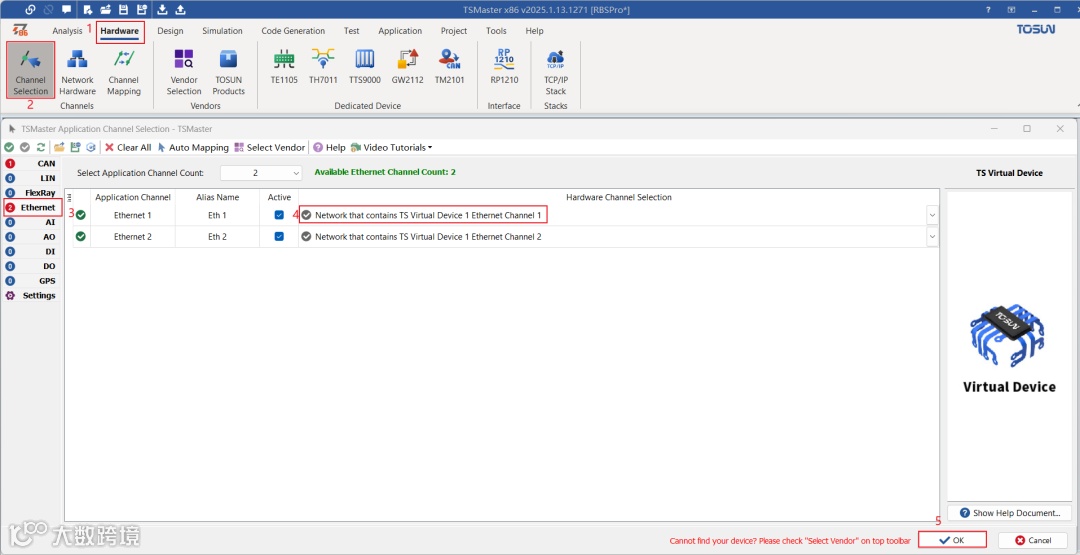Select the AI channel category
Viewport: 1080px width, 555px height.
[x=30, y=222]
